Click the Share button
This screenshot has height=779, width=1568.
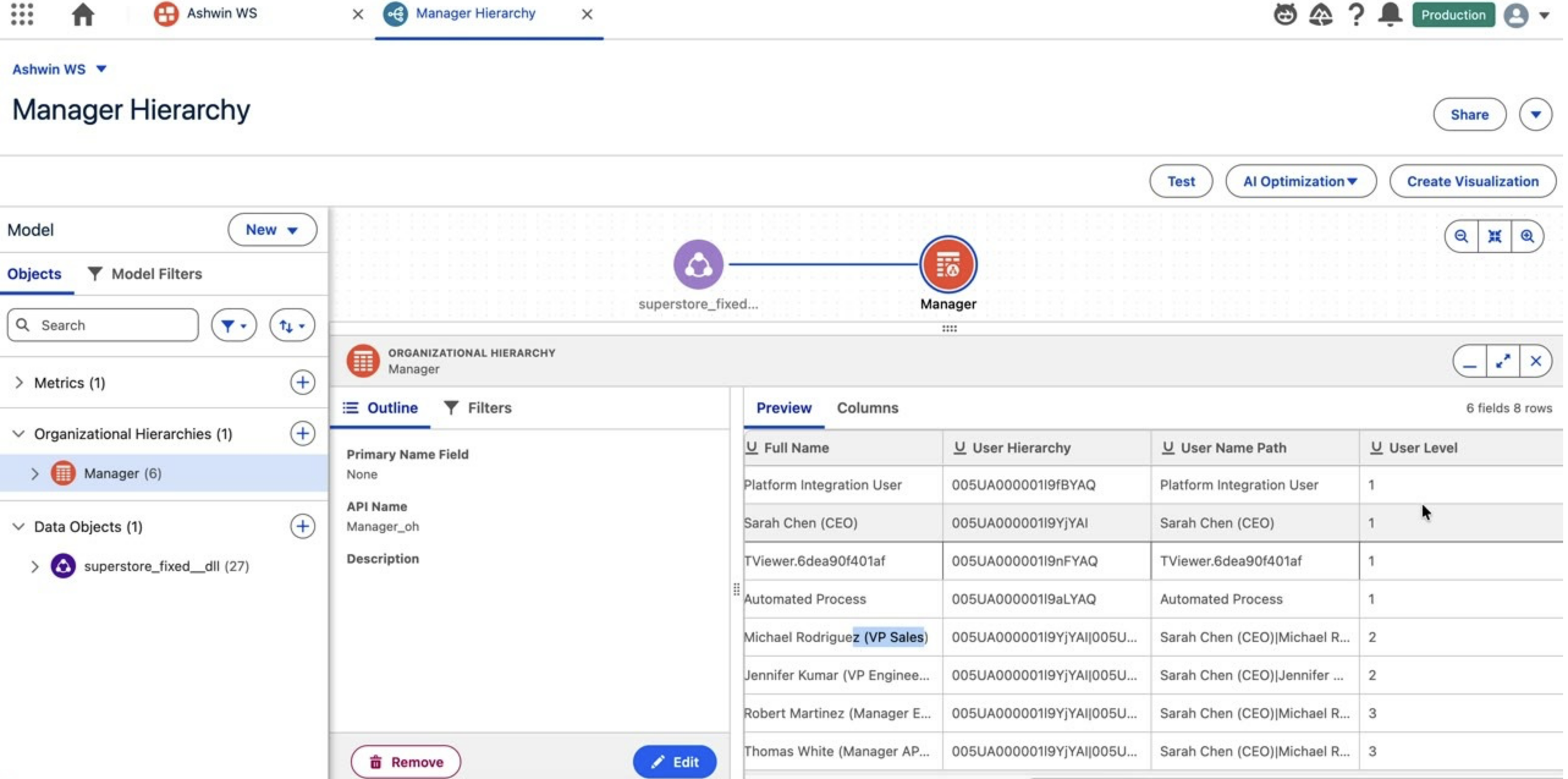1469,114
